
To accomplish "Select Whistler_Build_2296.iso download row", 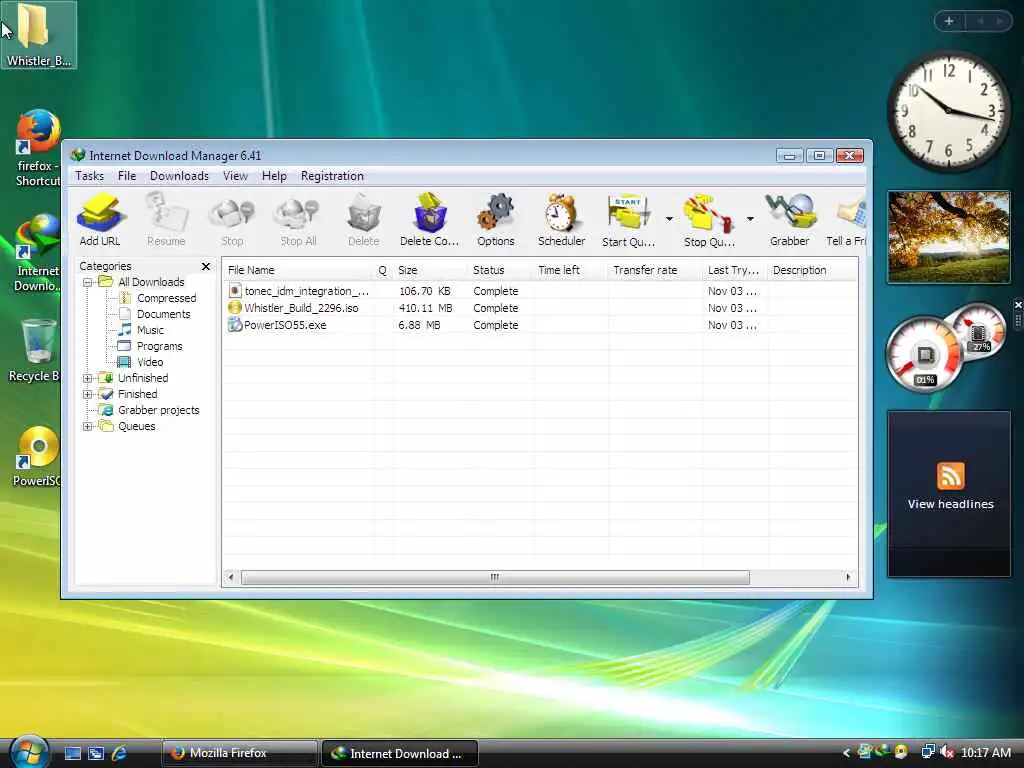I will point(539,308).
